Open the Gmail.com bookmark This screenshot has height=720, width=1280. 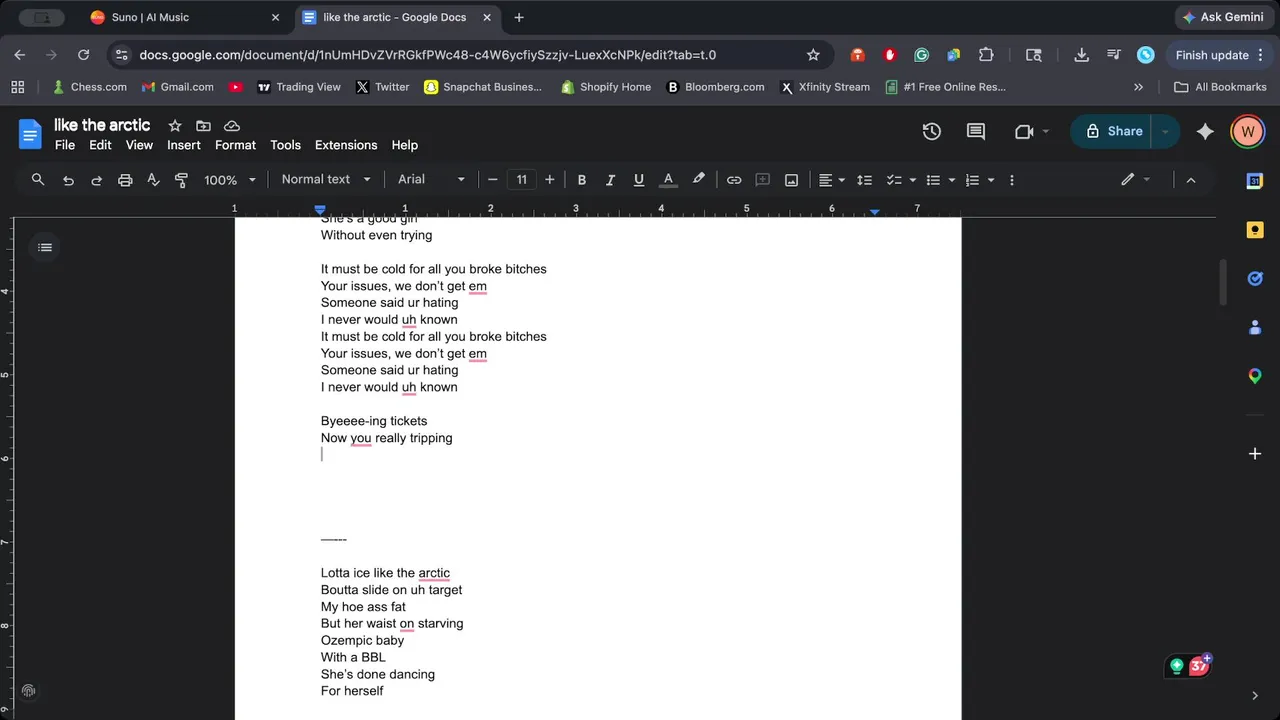coord(177,87)
